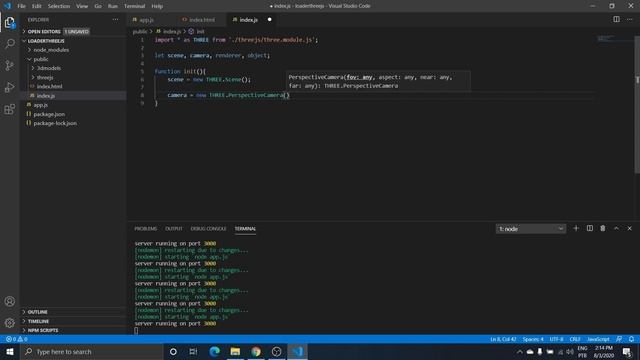The height and width of the screenshot is (360, 640).
Task: Open the terminal selector '1: node' dropdown
Action: click(x=531, y=229)
